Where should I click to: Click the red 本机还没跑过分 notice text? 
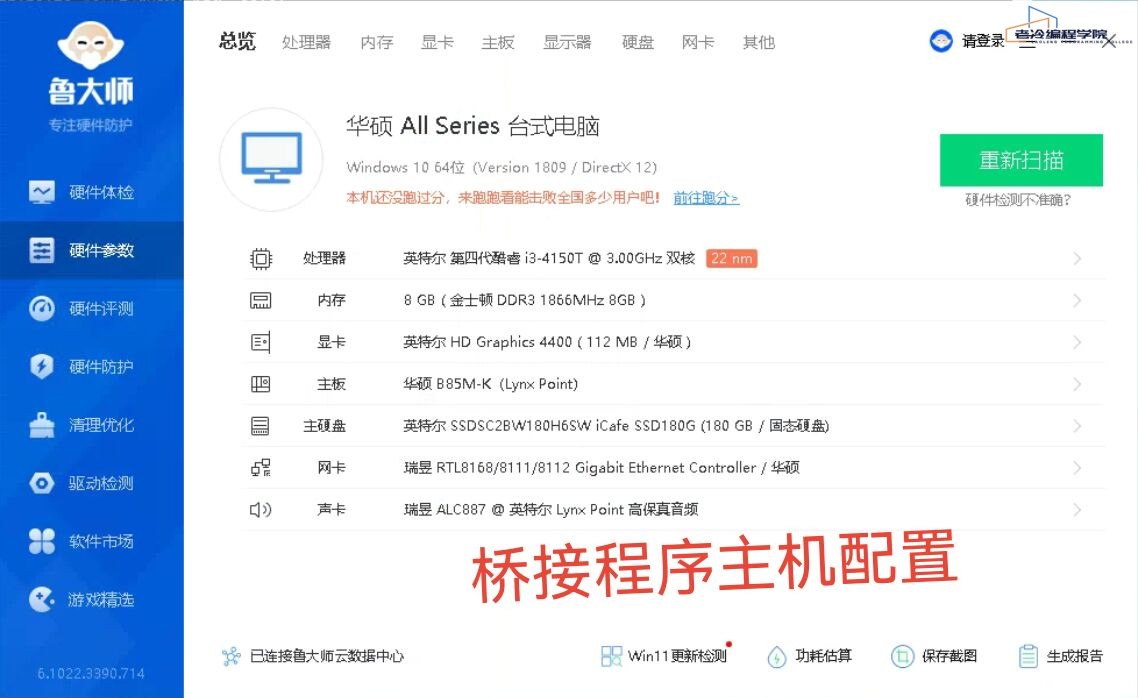coord(502,198)
